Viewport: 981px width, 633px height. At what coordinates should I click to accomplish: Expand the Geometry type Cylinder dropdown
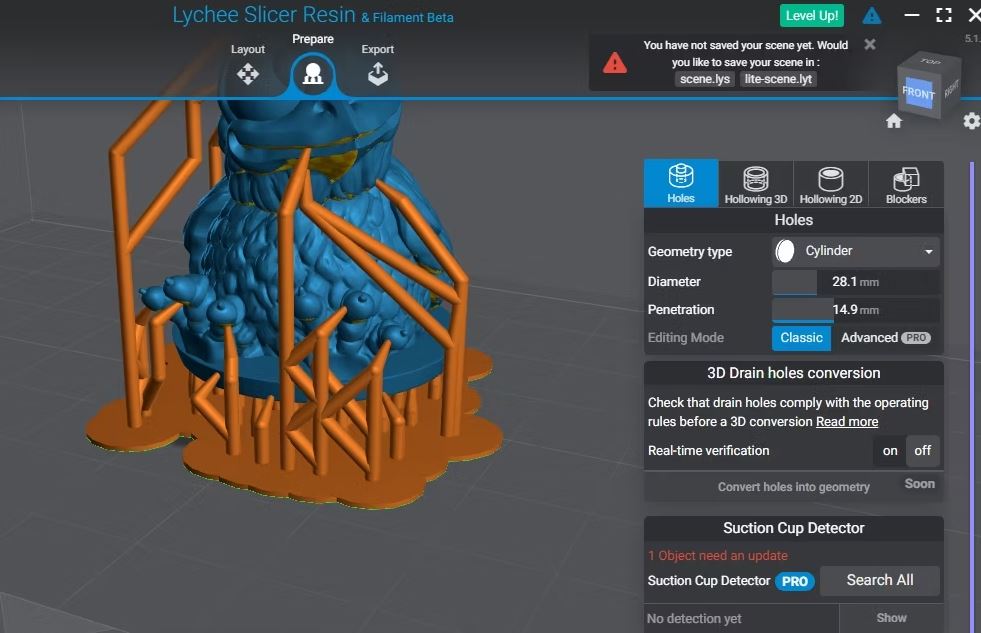[x=855, y=251]
